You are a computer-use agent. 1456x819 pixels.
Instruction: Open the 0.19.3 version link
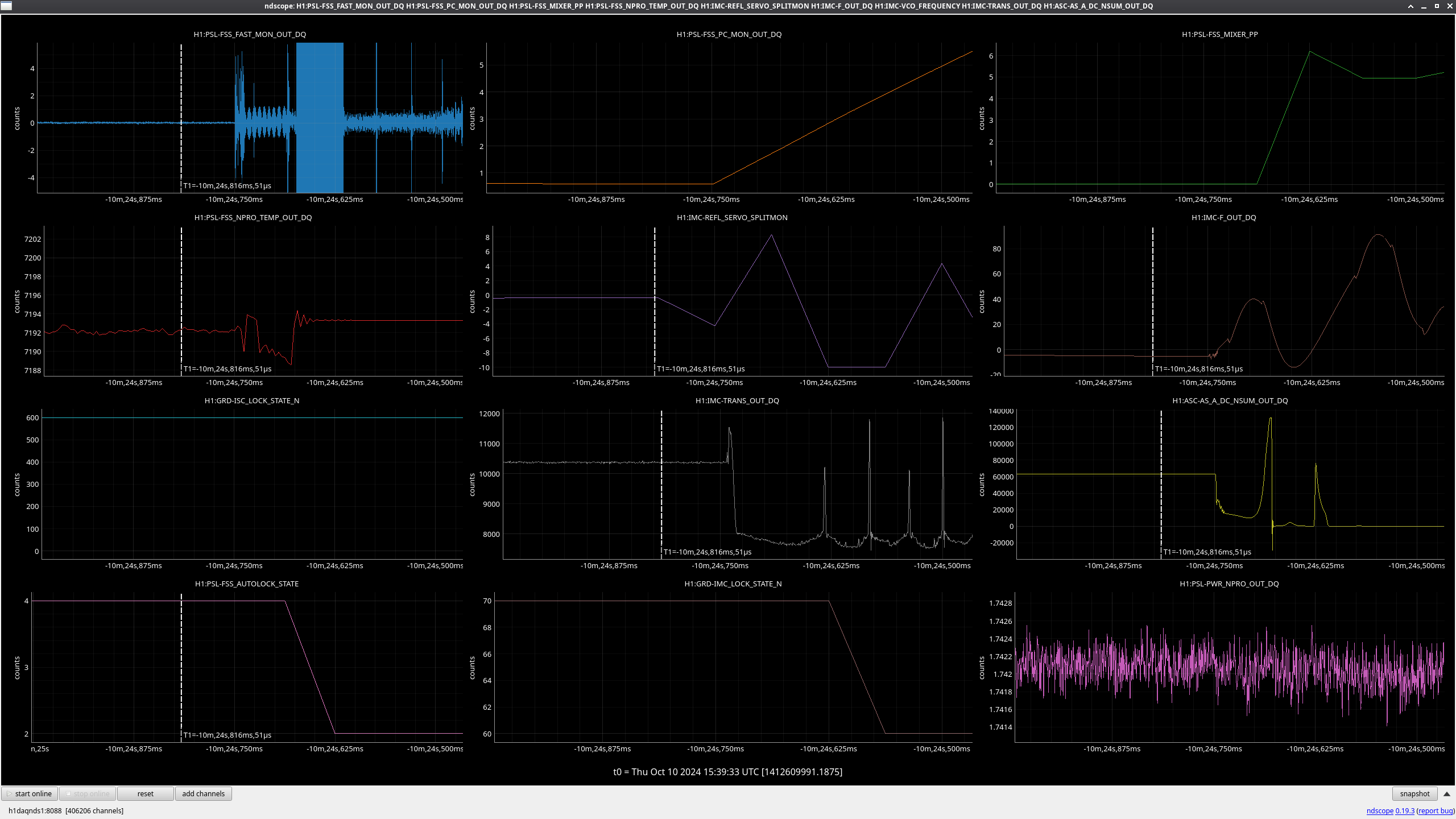(x=1405, y=810)
